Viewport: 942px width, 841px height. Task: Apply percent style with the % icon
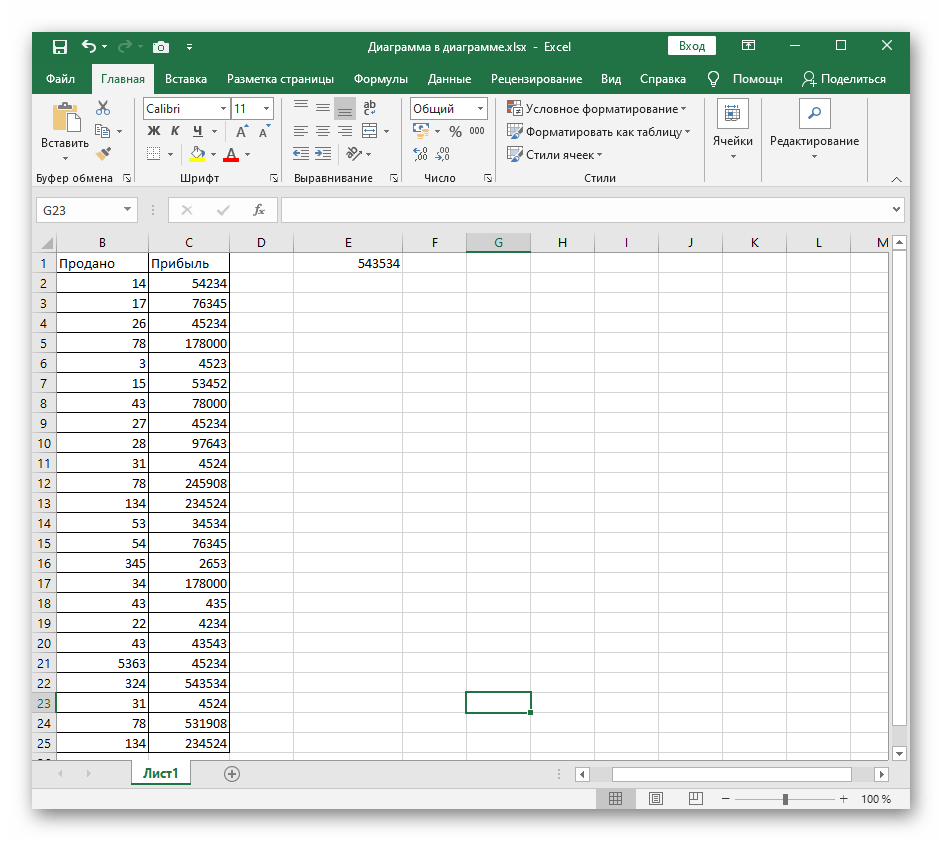(455, 131)
